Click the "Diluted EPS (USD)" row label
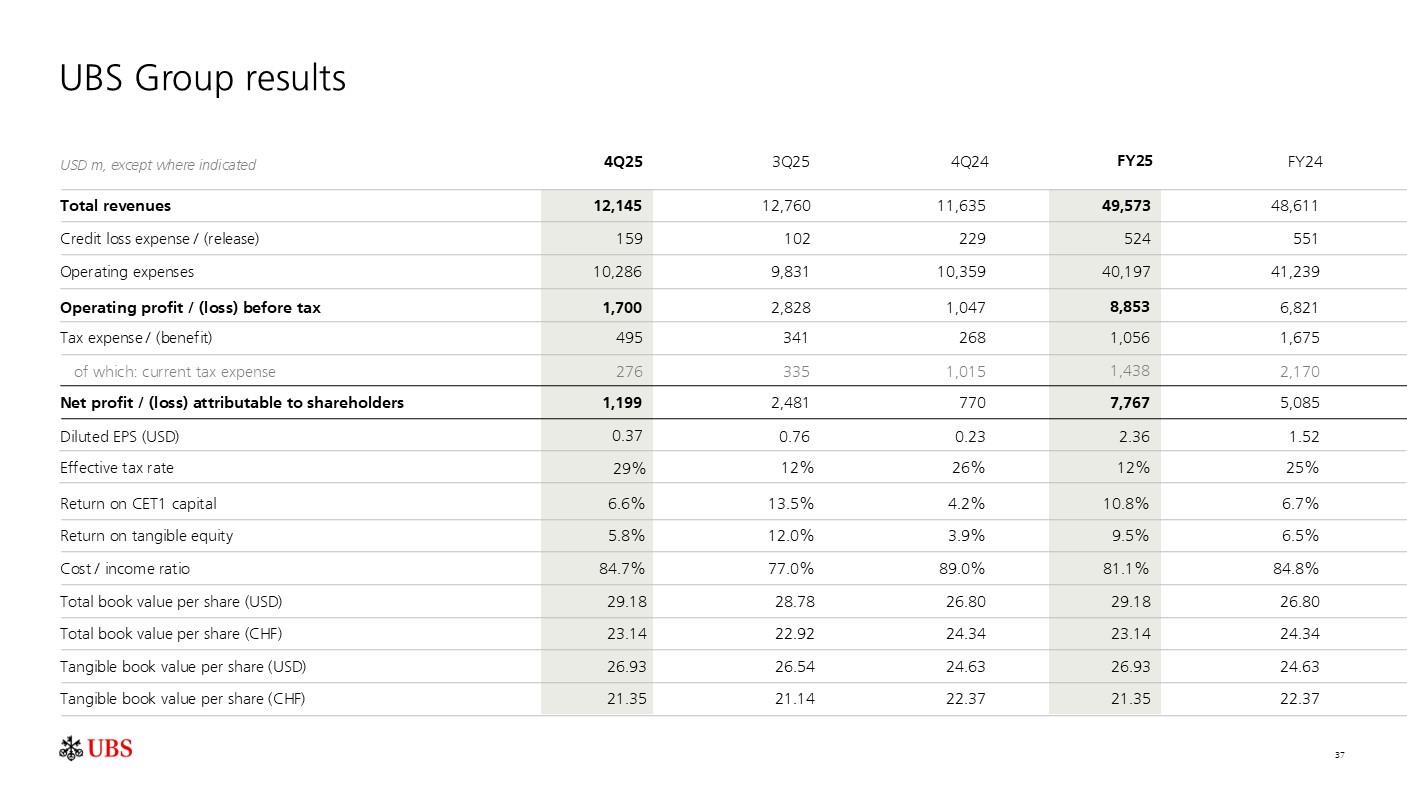Screen dimensions: 1407x792 [x=120, y=437]
